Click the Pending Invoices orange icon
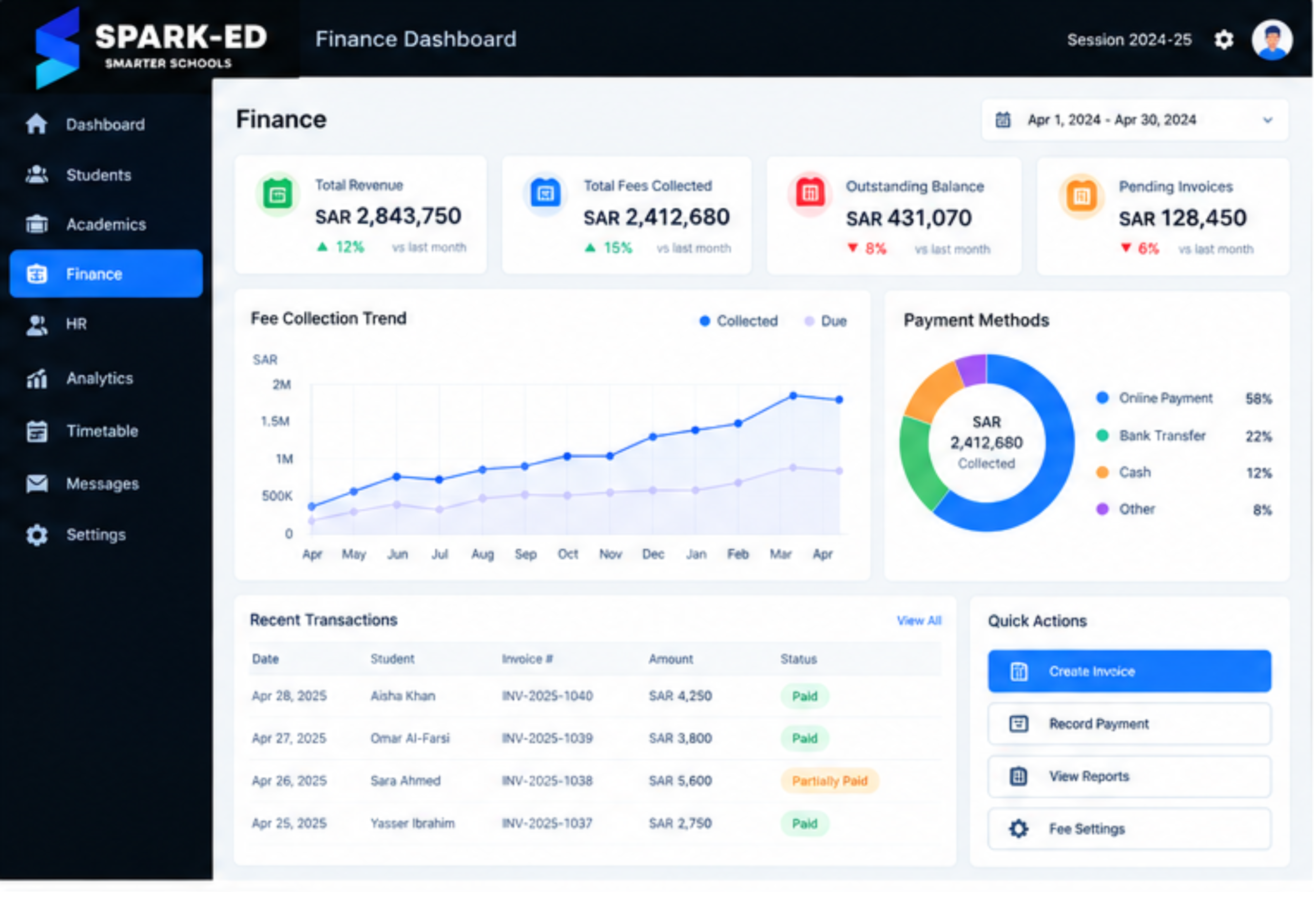 pos(1081,197)
